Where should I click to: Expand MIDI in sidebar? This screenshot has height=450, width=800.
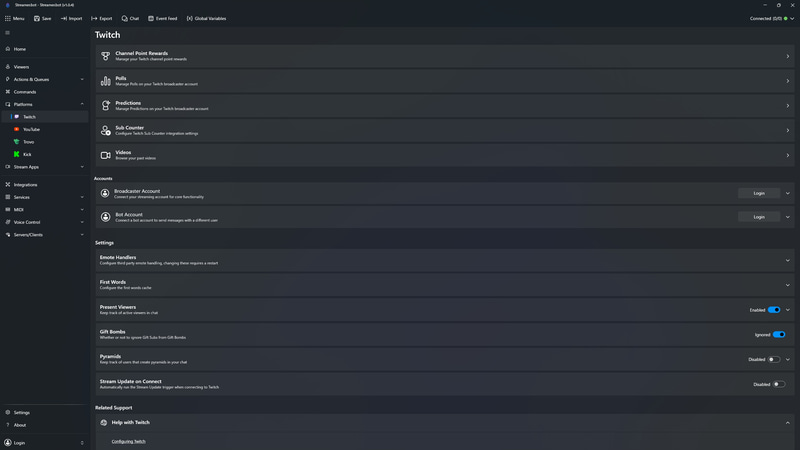click(x=82, y=210)
